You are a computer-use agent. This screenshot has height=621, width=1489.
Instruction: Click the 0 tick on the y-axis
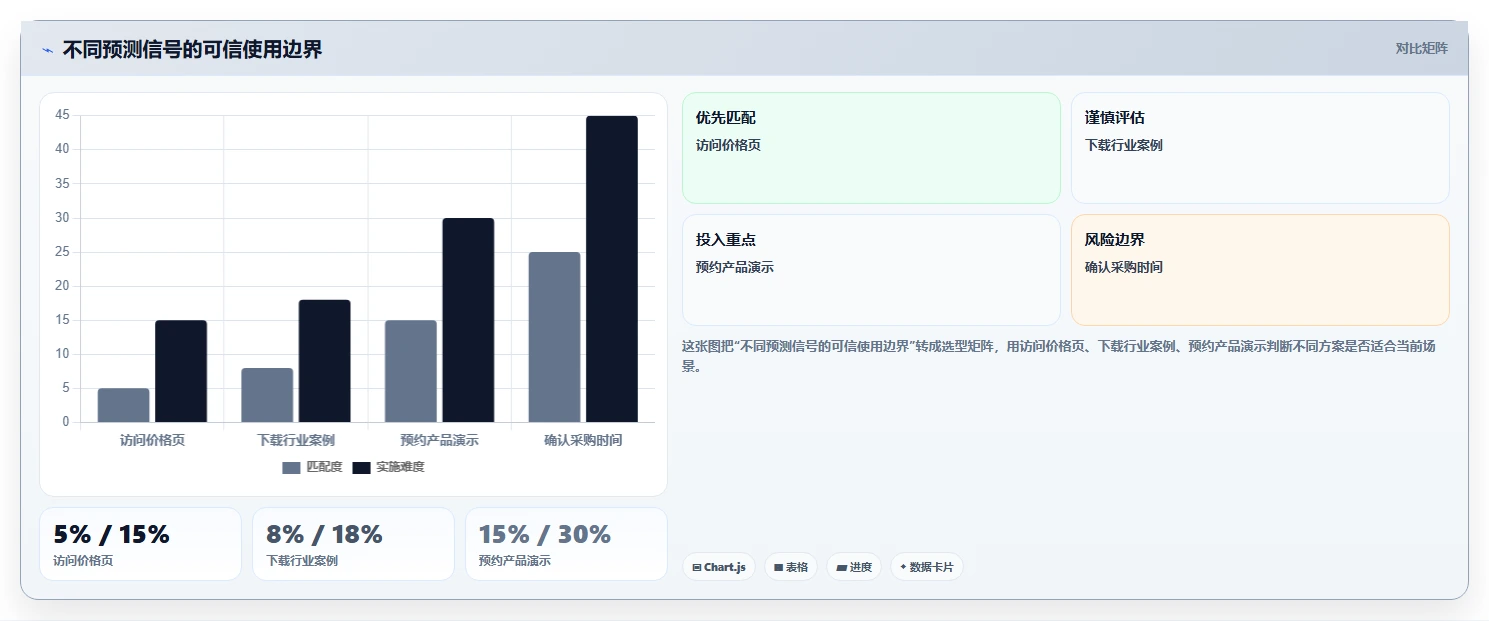(x=66, y=422)
